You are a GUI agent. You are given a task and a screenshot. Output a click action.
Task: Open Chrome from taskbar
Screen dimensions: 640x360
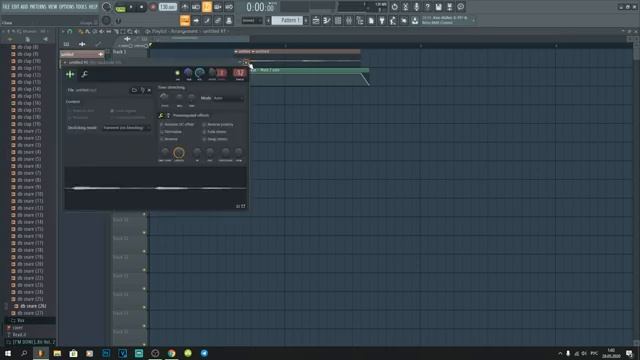[171, 353]
